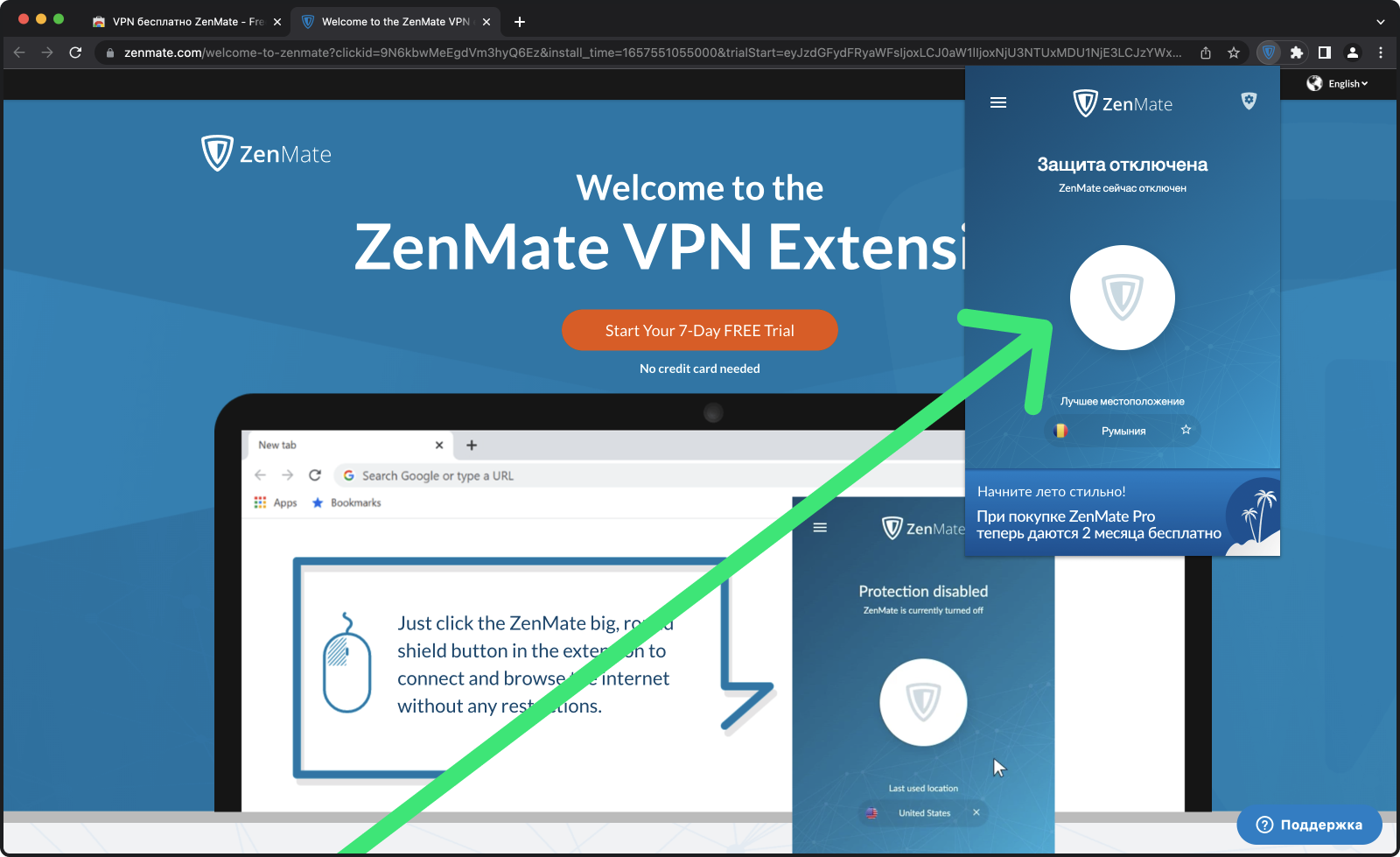The image size is (1400, 857).
Task: Click the mockup browser reload icon
Action: (315, 475)
